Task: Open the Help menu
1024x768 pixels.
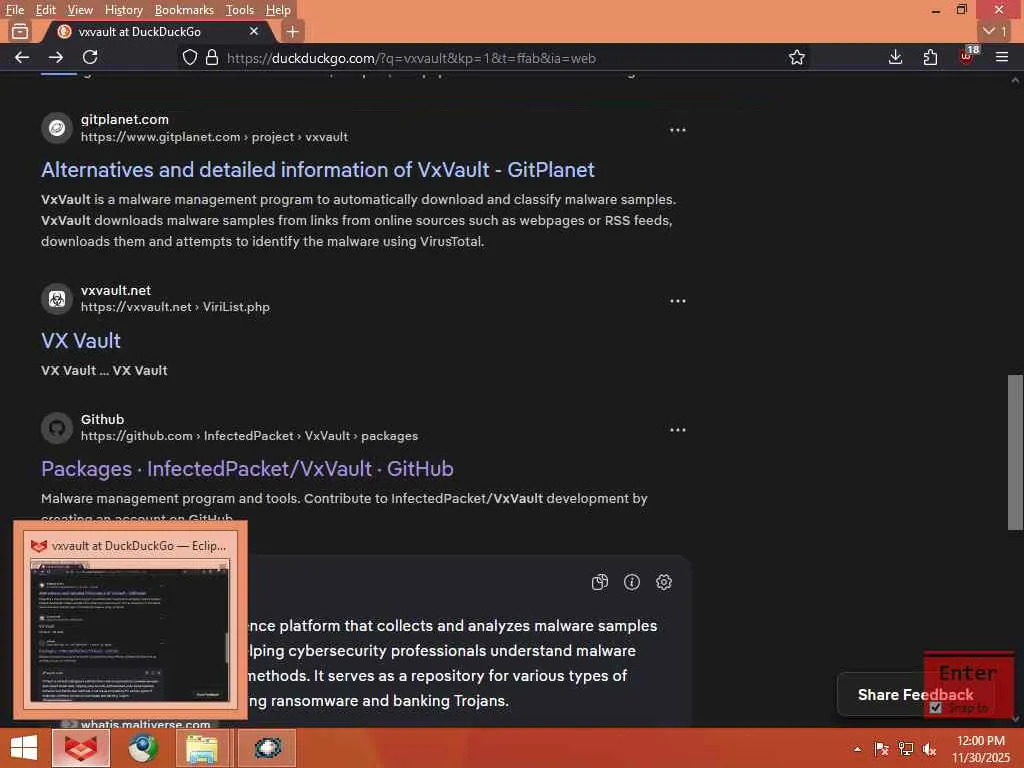Action: click(278, 10)
